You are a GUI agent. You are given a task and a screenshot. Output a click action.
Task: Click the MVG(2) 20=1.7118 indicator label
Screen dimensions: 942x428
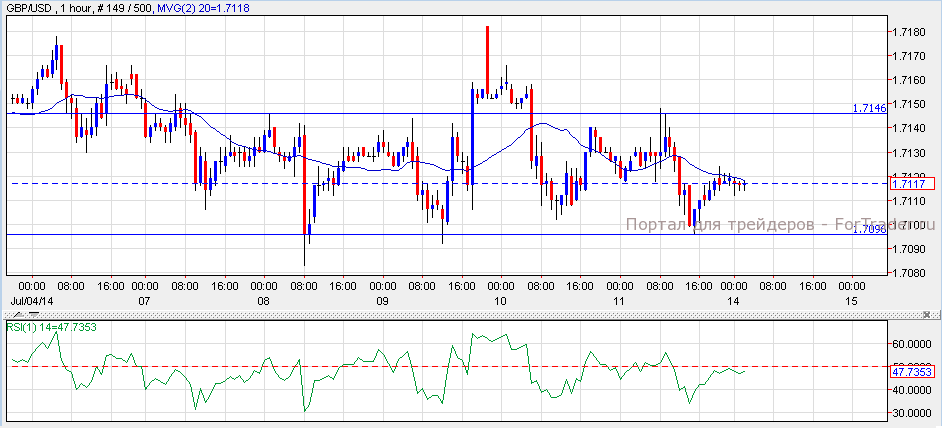pyautogui.click(x=204, y=9)
